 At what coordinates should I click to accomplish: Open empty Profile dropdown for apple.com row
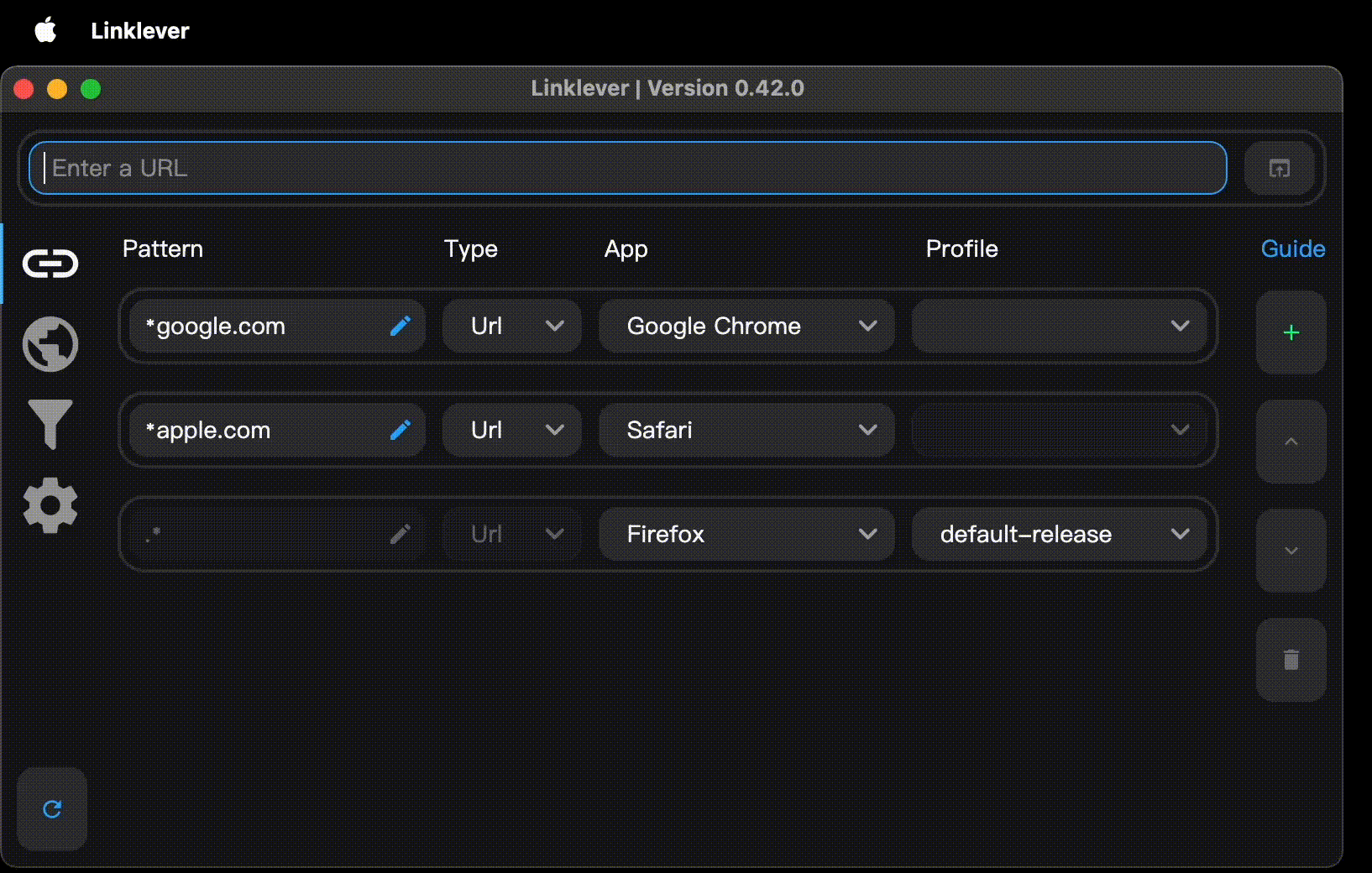(x=1060, y=430)
